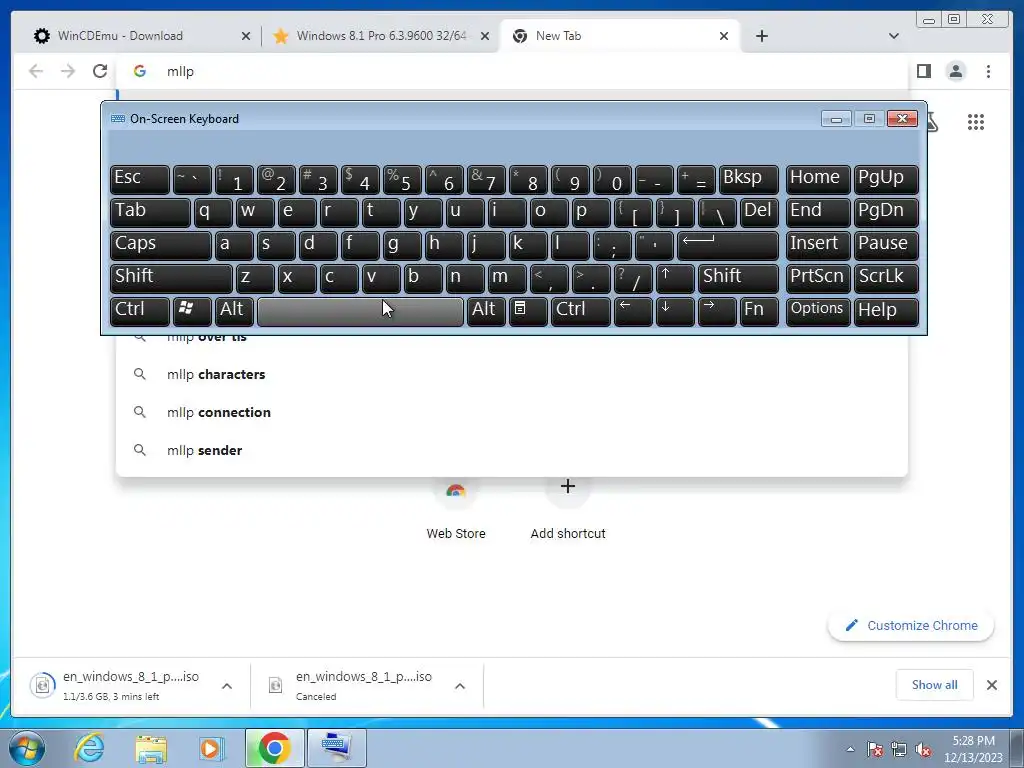Add a new tab with plus button
Screen dimensions: 1024x768
(761, 36)
